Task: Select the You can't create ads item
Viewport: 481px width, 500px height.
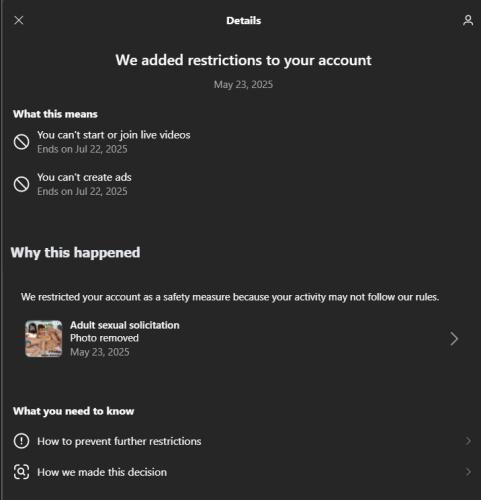Action: click(84, 177)
